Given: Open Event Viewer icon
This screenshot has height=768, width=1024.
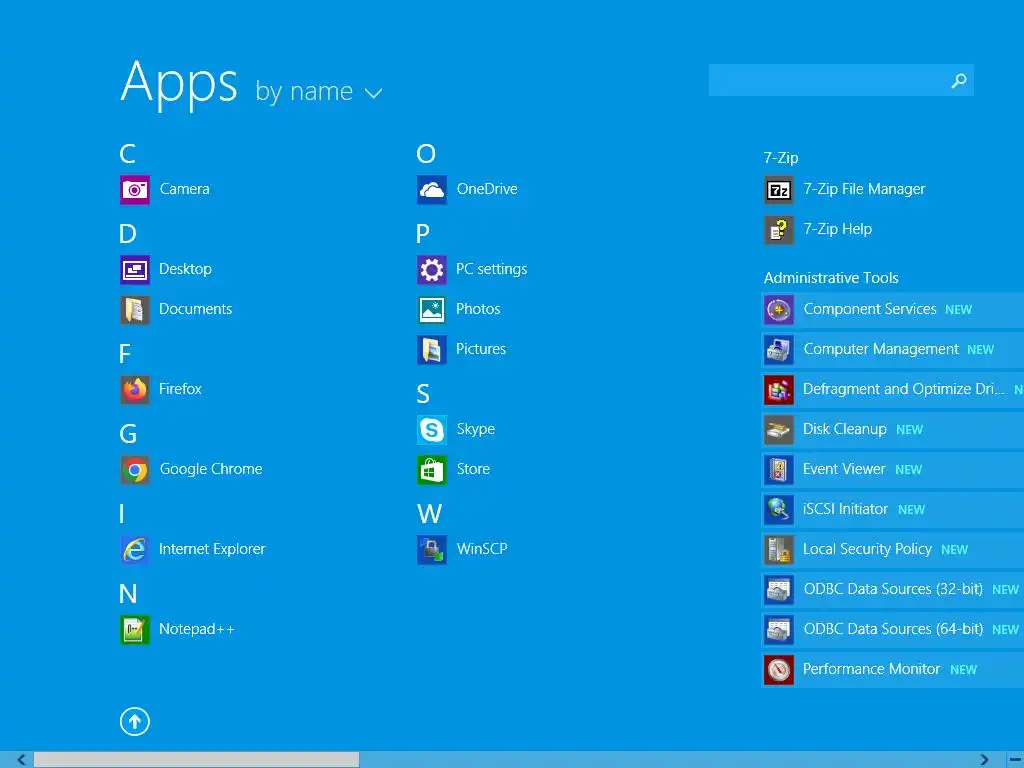Looking at the screenshot, I should click(779, 470).
